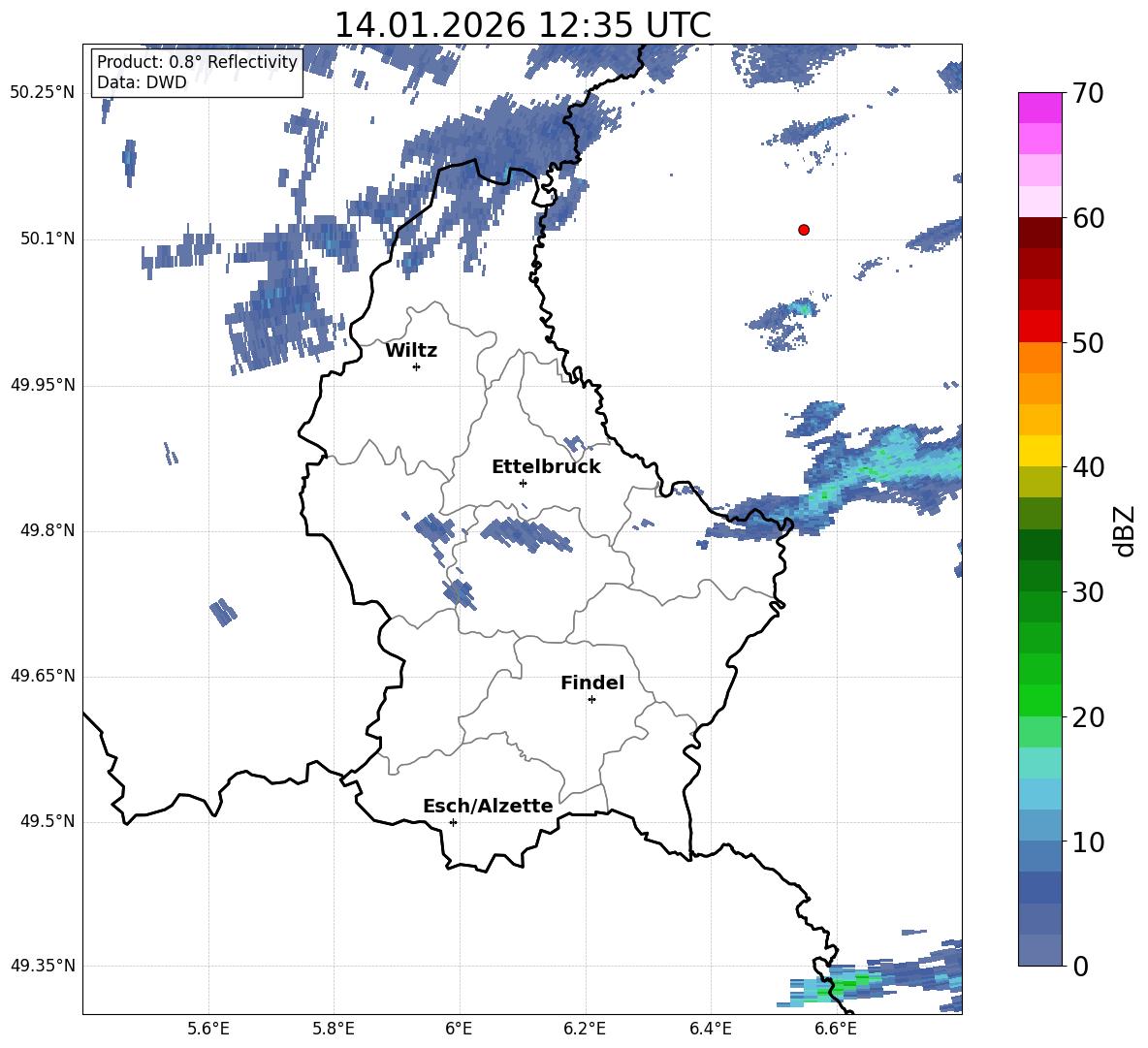The height and width of the screenshot is (1048, 1148).
Task: Click the colorbar tick label 60
Action: click(x=1088, y=218)
